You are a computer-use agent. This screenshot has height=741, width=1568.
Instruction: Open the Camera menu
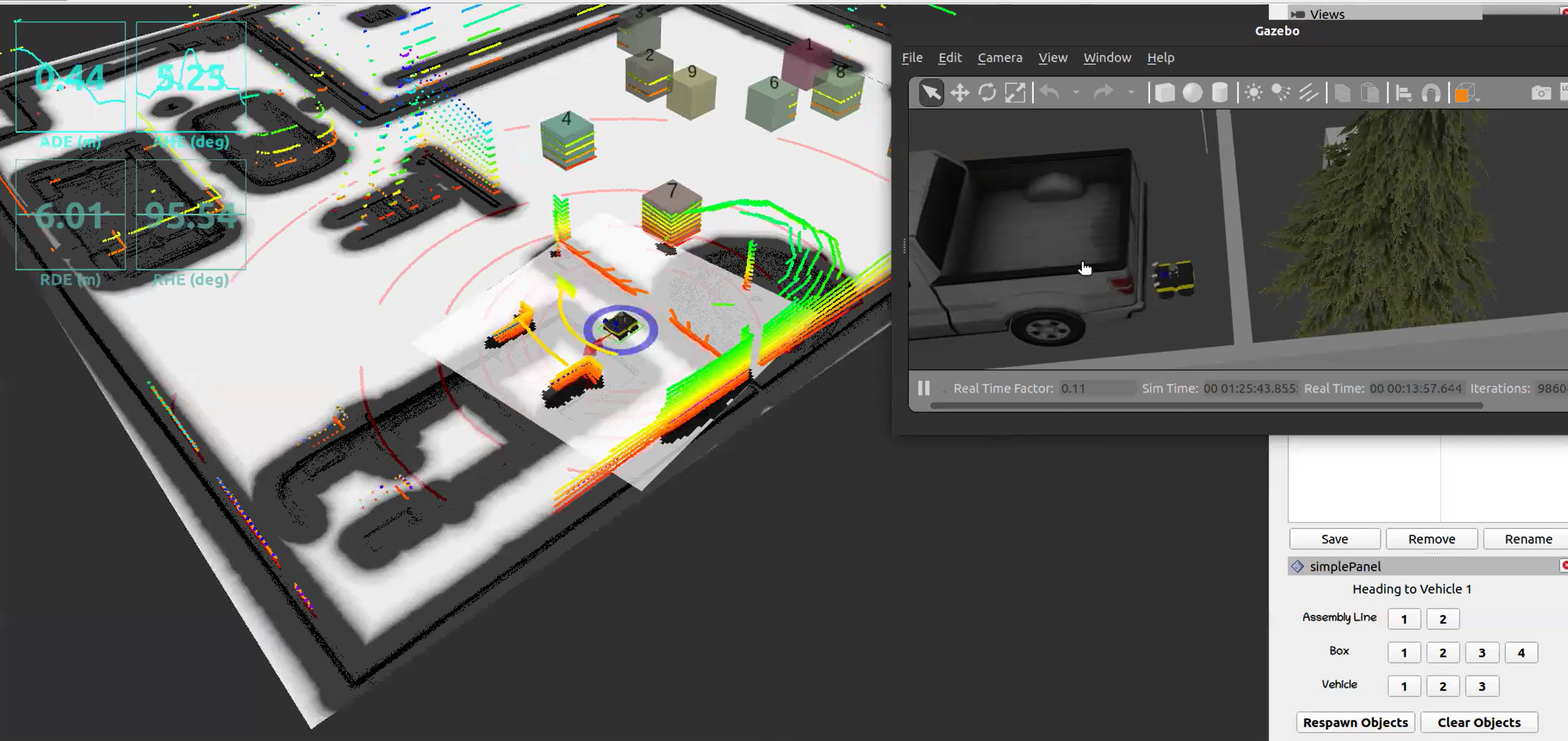tap(999, 57)
